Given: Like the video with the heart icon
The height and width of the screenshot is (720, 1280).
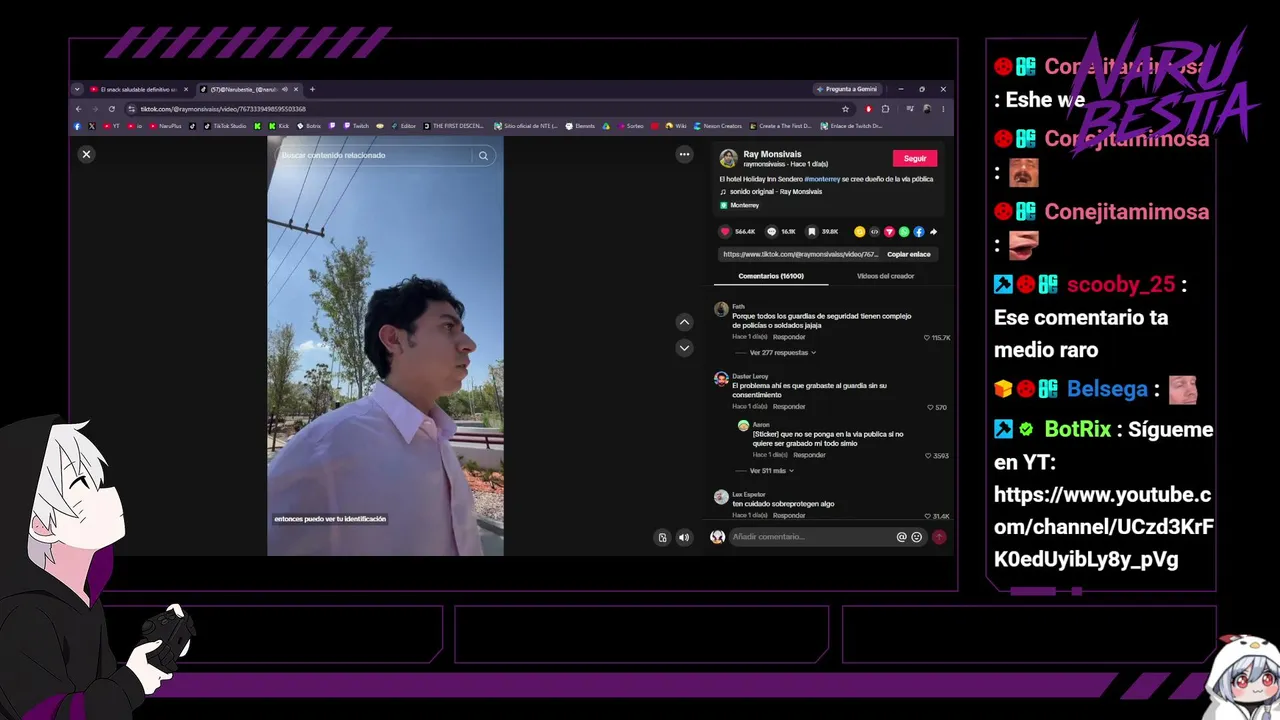Looking at the screenshot, I should pyautogui.click(x=726, y=231).
